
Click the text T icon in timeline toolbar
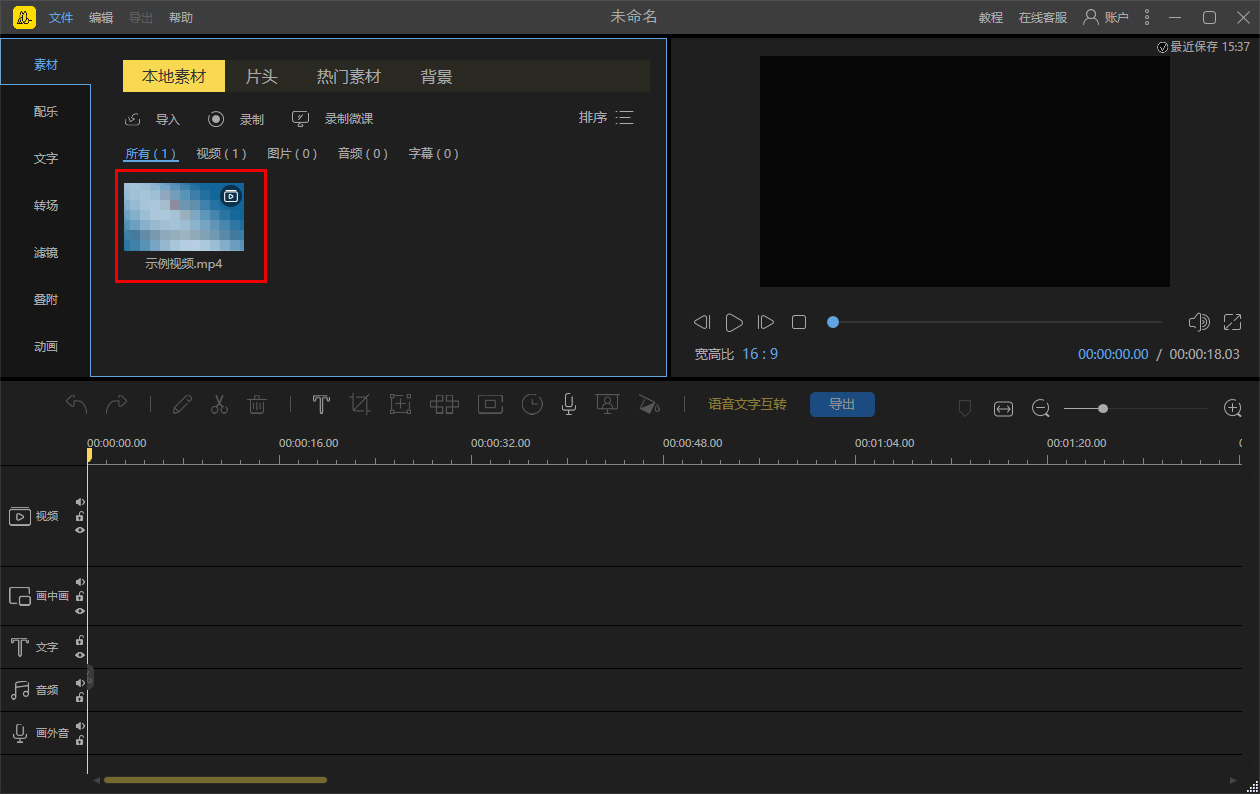pos(321,404)
